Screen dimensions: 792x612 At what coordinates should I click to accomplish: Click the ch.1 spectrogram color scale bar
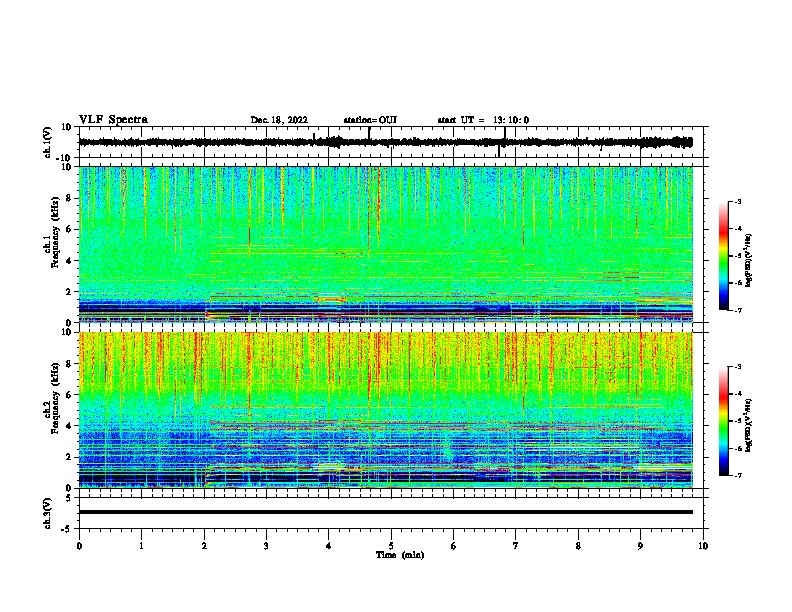click(x=724, y=256)
